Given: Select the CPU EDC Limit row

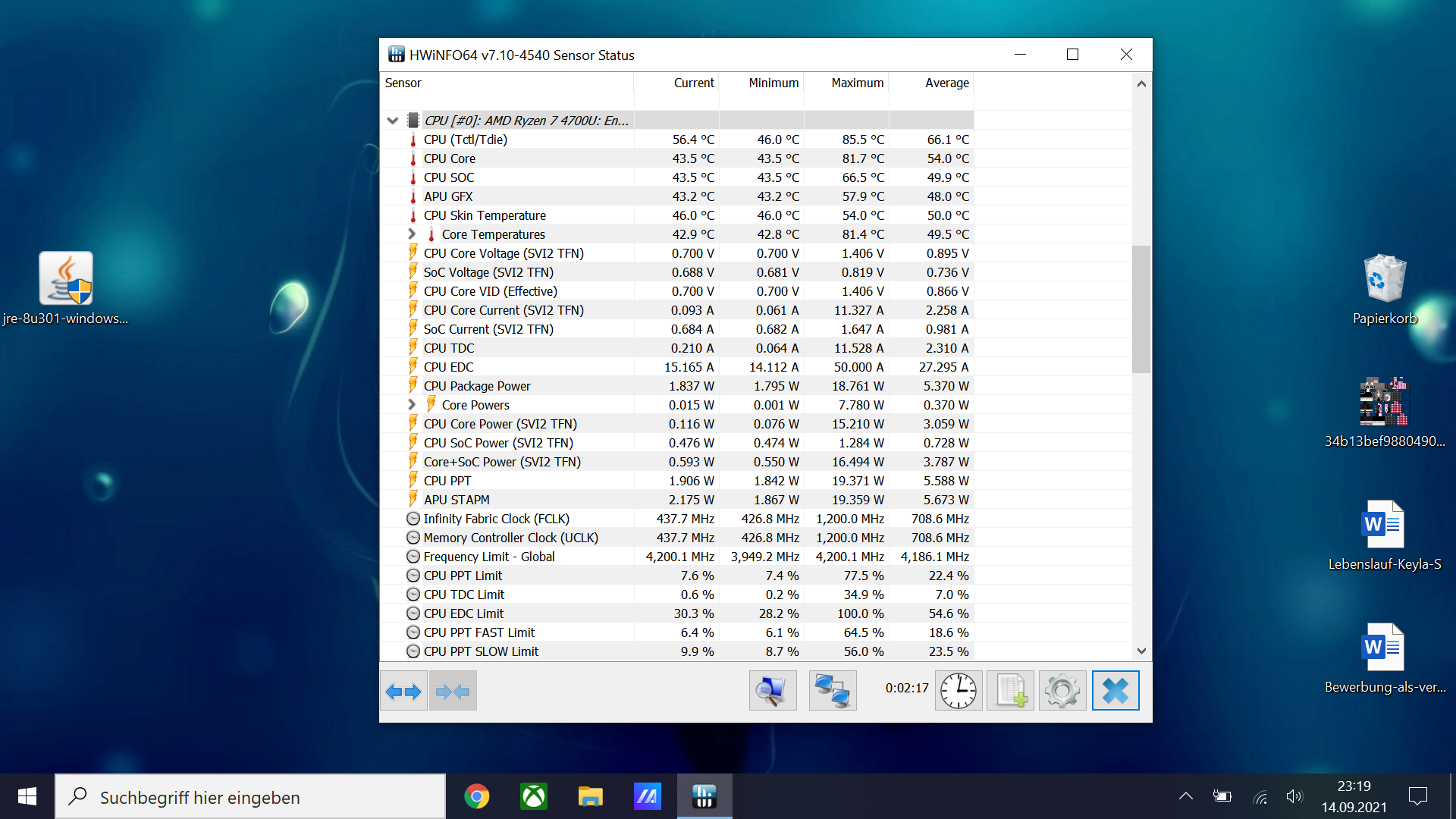Looking at the screenshot, I should (x=463, y=613).
